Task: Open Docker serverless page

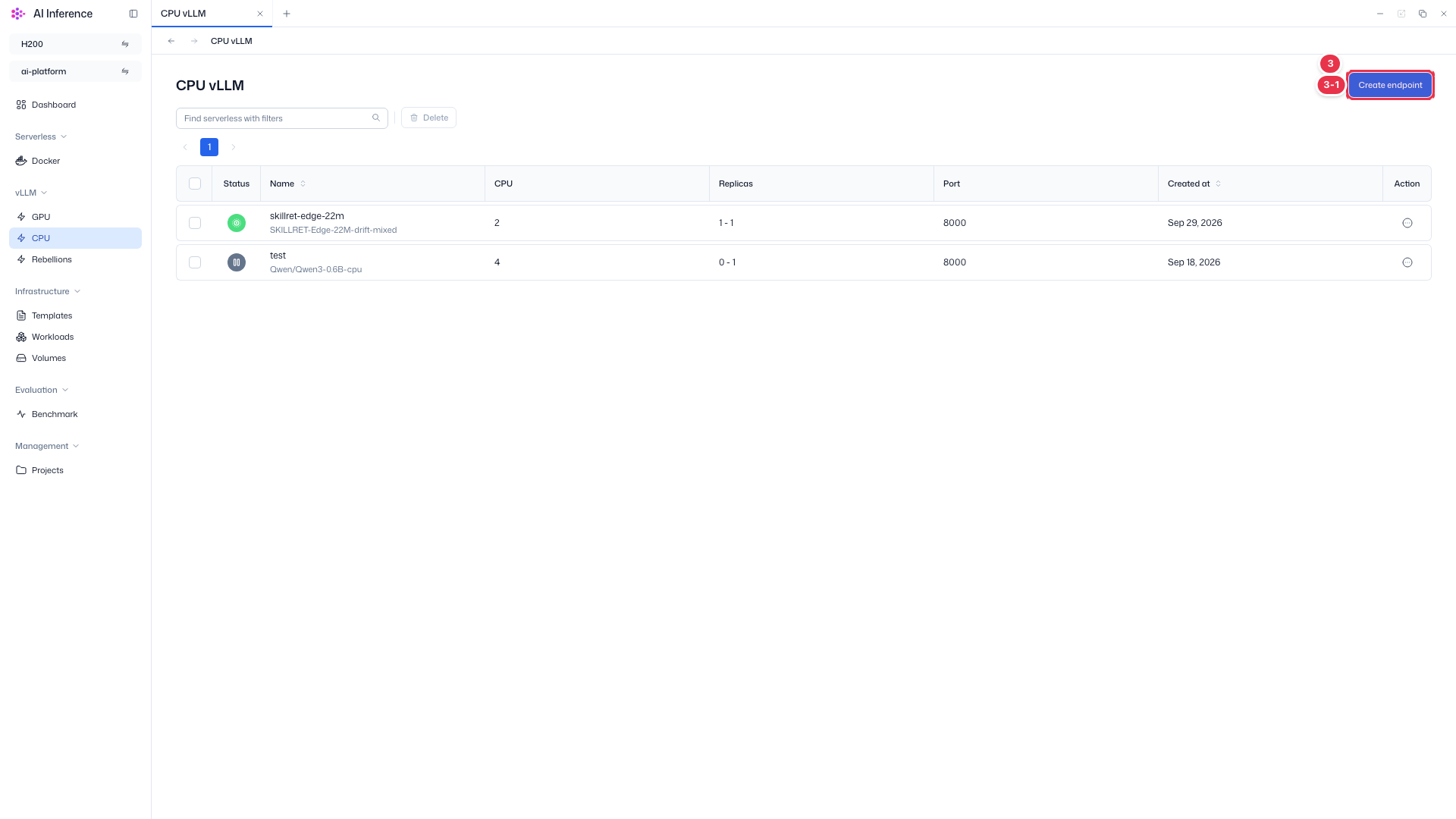Action: [75, 161]
